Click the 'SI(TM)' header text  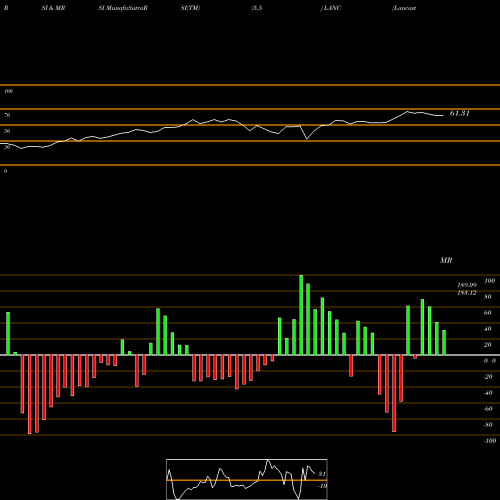[190, 8]
